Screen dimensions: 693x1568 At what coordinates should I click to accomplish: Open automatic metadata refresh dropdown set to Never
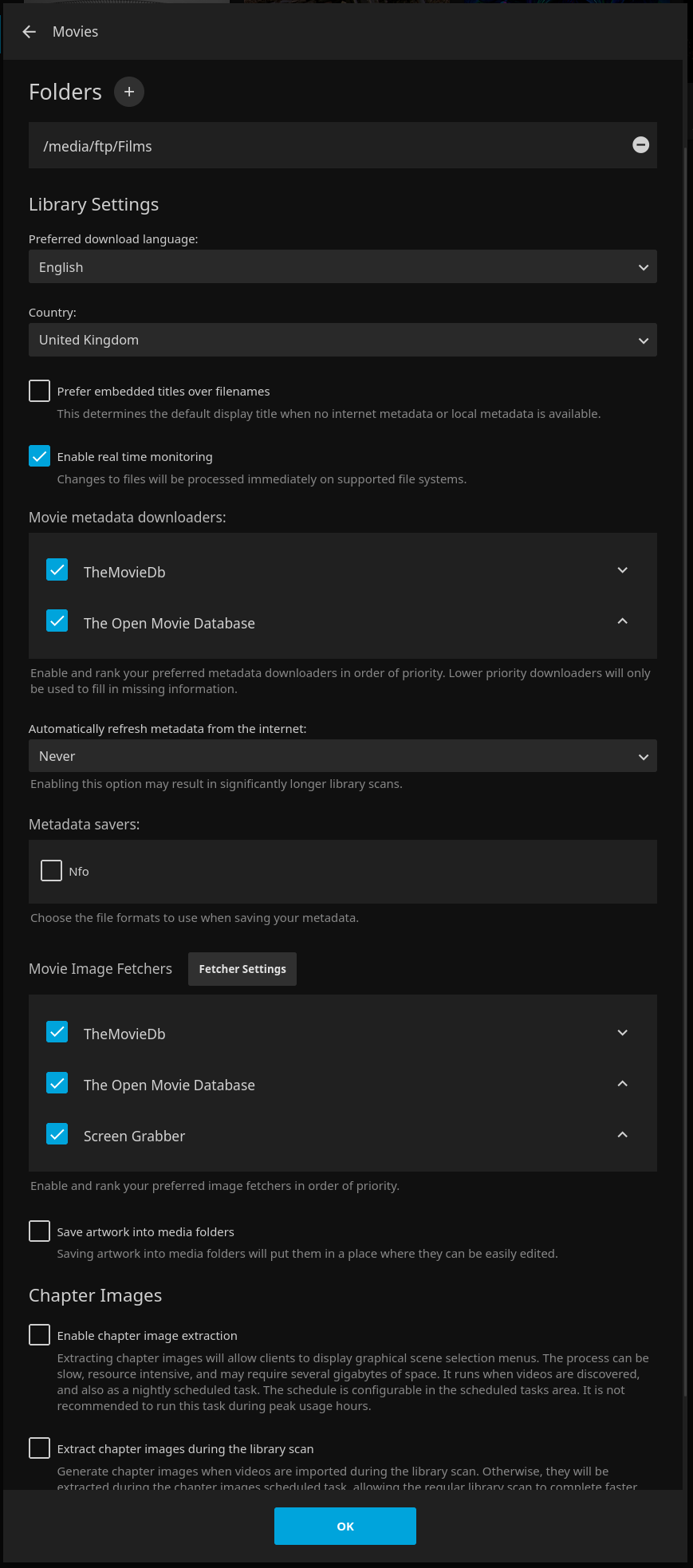point(343,756)
